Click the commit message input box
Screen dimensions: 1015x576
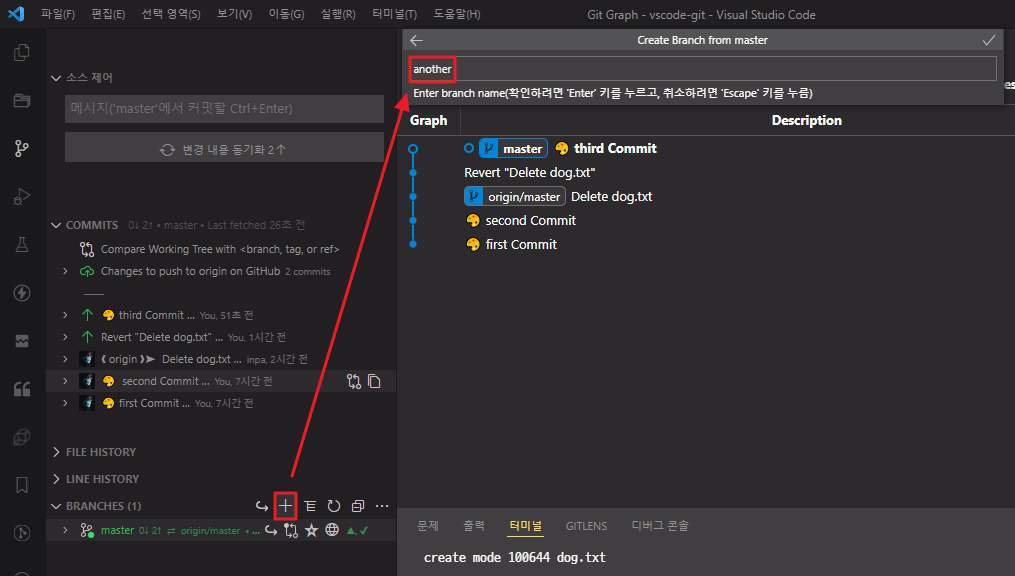tap(224, 109)
